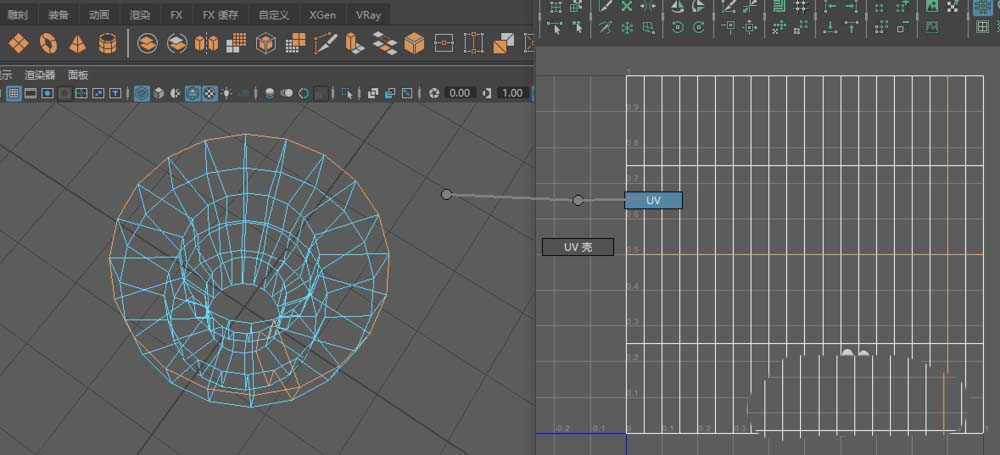Click the snowflake icon in UV toolbar

tap(627, 28)
